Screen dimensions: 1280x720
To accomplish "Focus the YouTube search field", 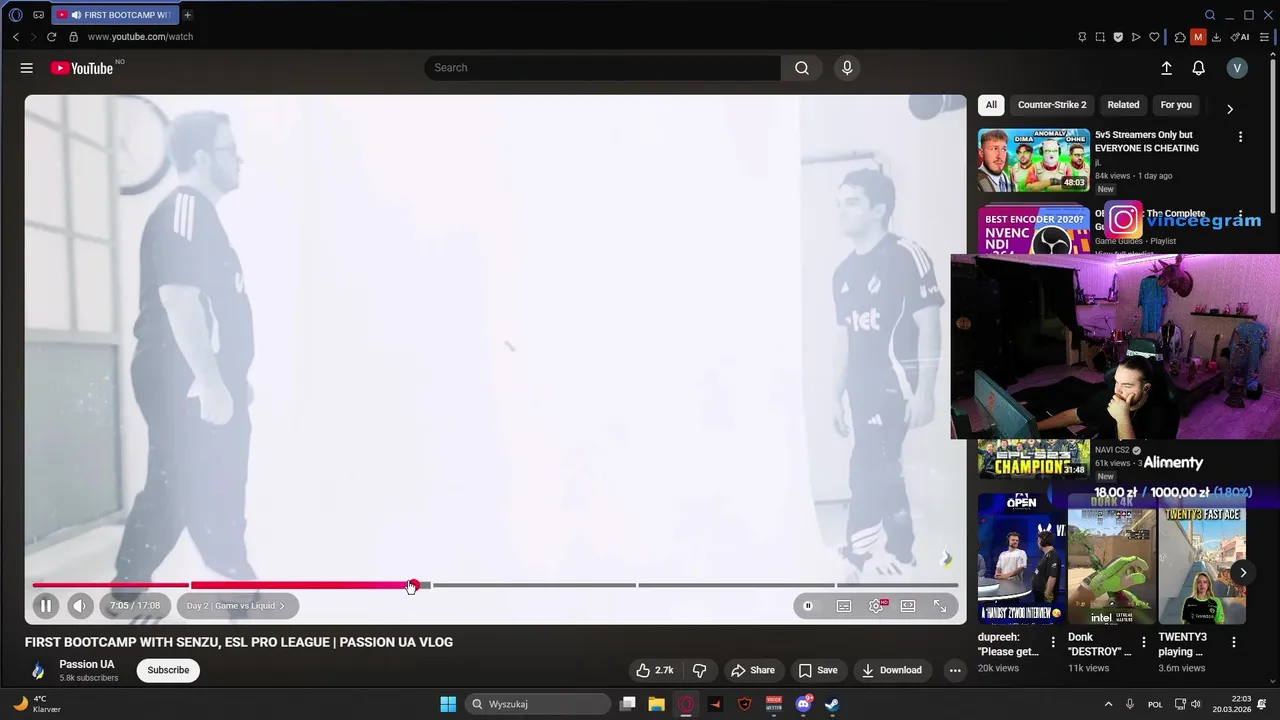I will (603, 68).
